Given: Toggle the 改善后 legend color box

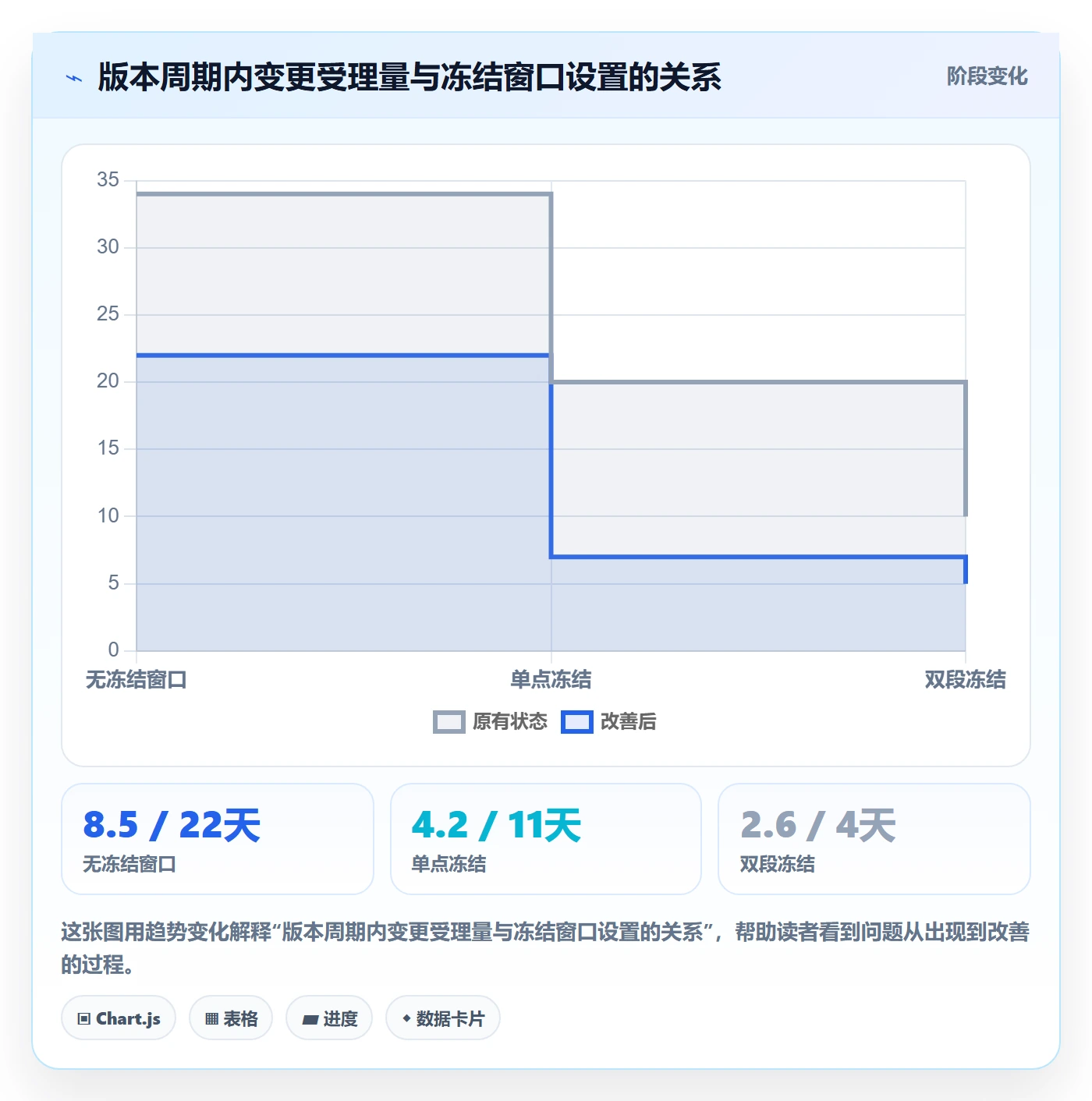Looking at the screenshot, I should (x=577, y=722).
